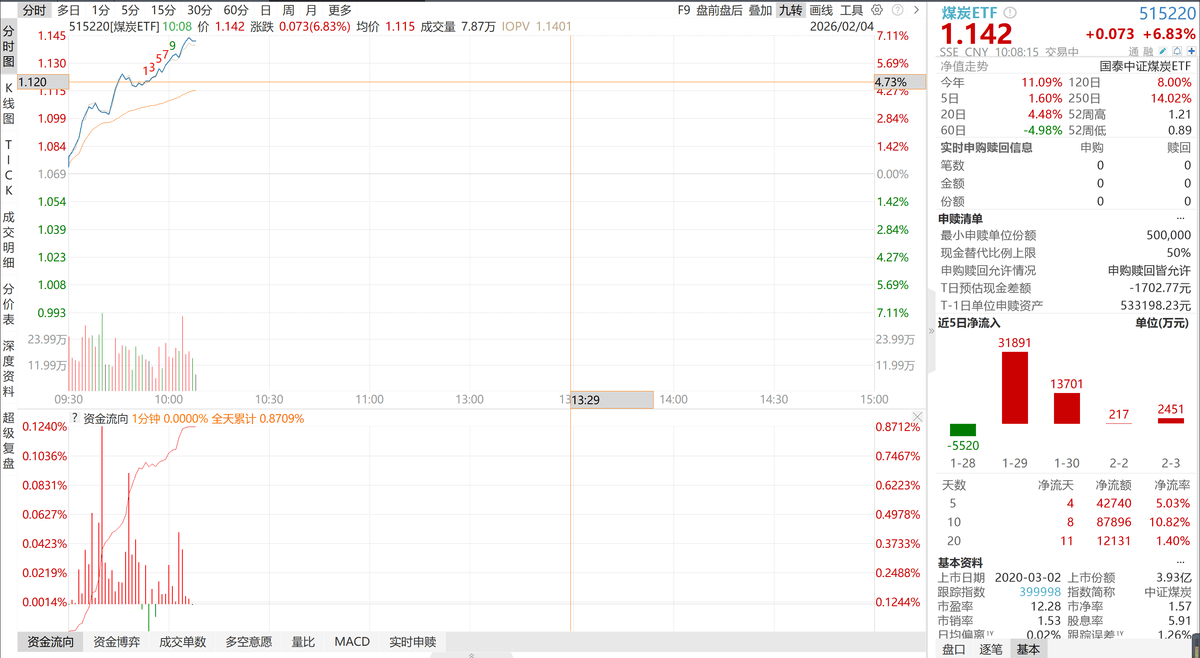Click the right arrow chevron in the toolbar

coord(917,9)
